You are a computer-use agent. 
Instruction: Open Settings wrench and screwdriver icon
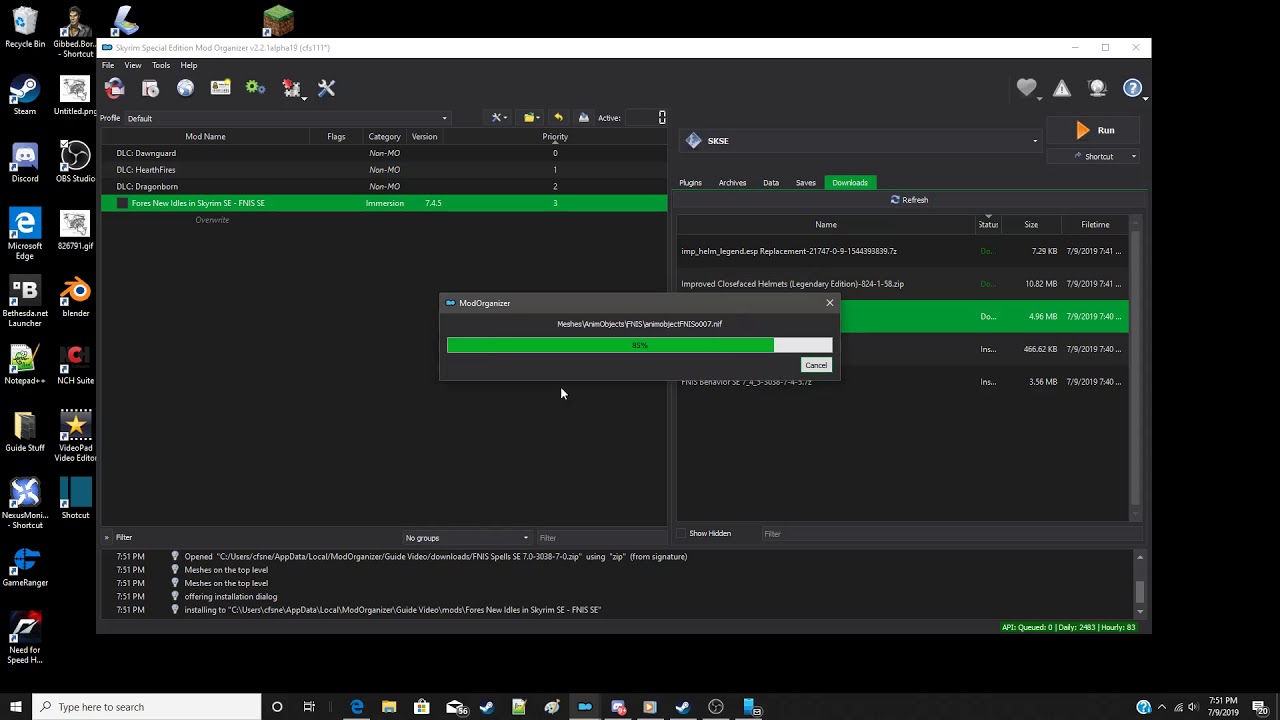[x=326, y=88]
